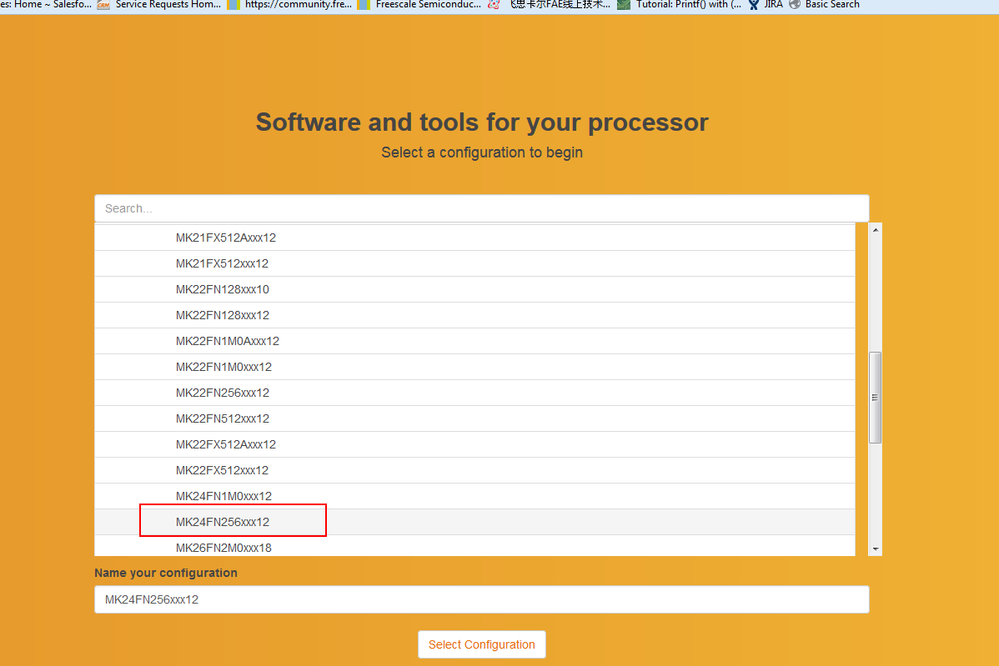The image size is (999, 666).
Task: Open the community.fre... bookmark
Action: pyautogui.click(x=290, y=5)
